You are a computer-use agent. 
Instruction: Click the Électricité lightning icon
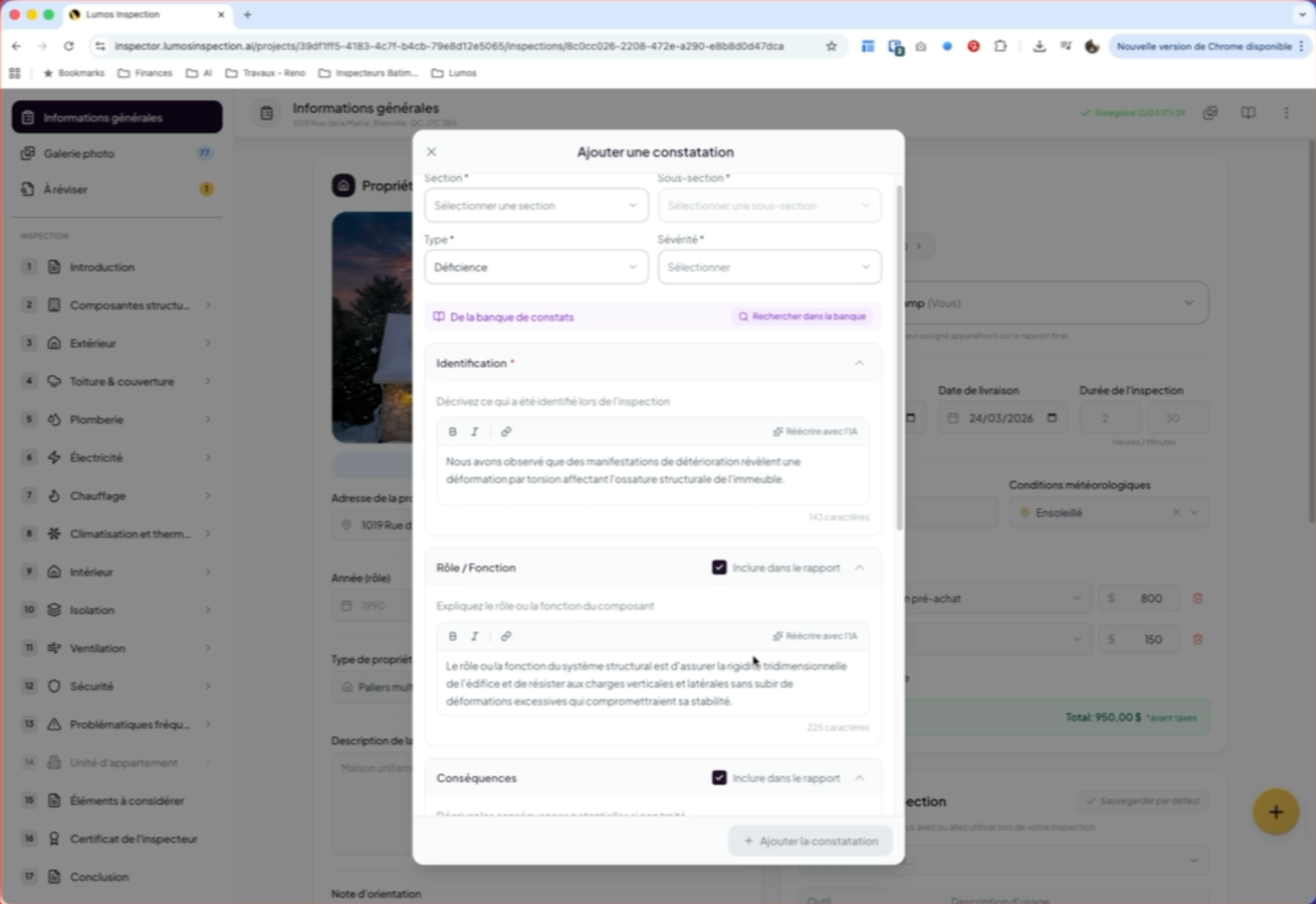[x=54, y=457]
